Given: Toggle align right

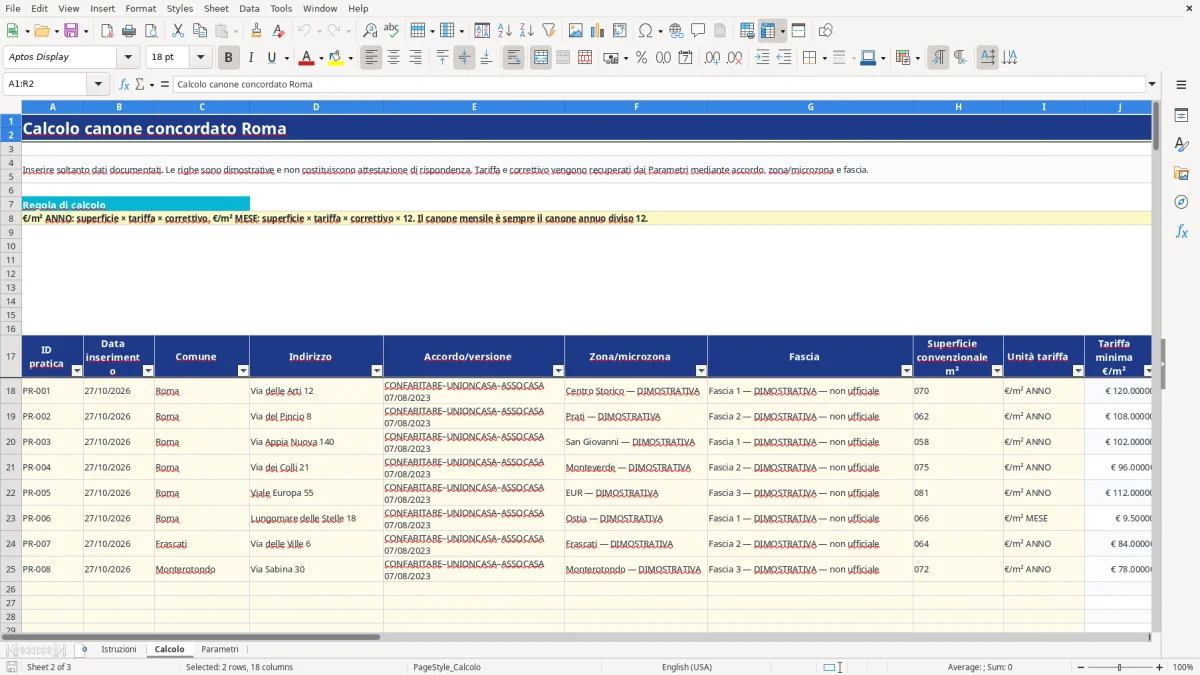Looking at the screenshot, I should [x=415, y=58].
